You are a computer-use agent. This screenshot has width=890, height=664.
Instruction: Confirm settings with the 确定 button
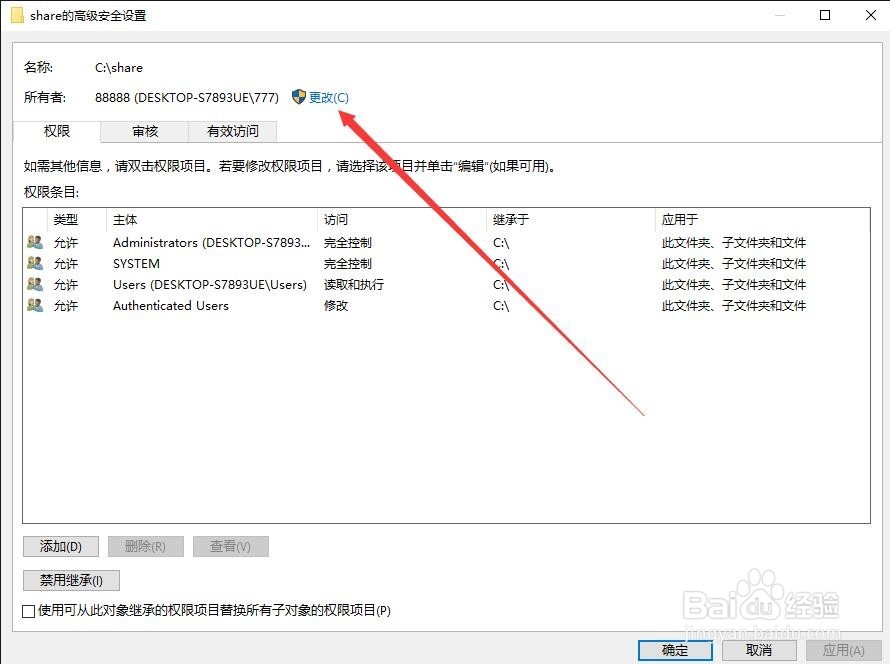point(674,650)
